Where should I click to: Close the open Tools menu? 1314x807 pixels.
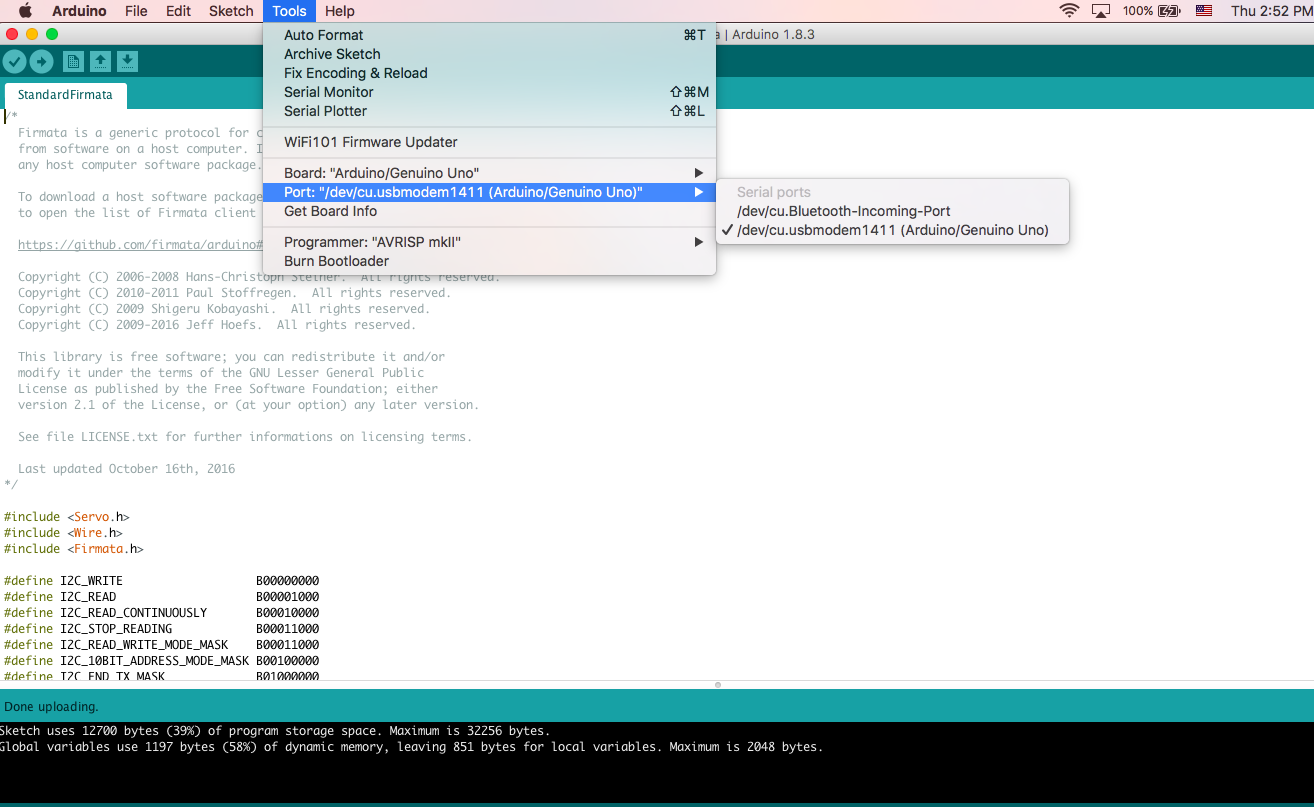(289, 11)
